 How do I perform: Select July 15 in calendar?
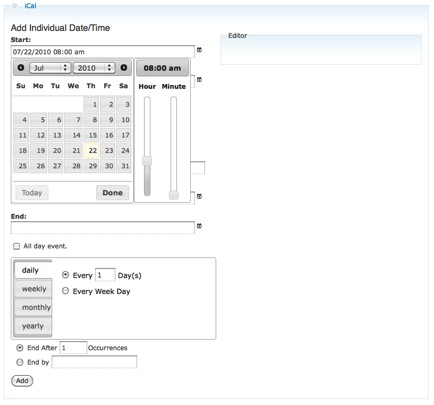[91, 135]
